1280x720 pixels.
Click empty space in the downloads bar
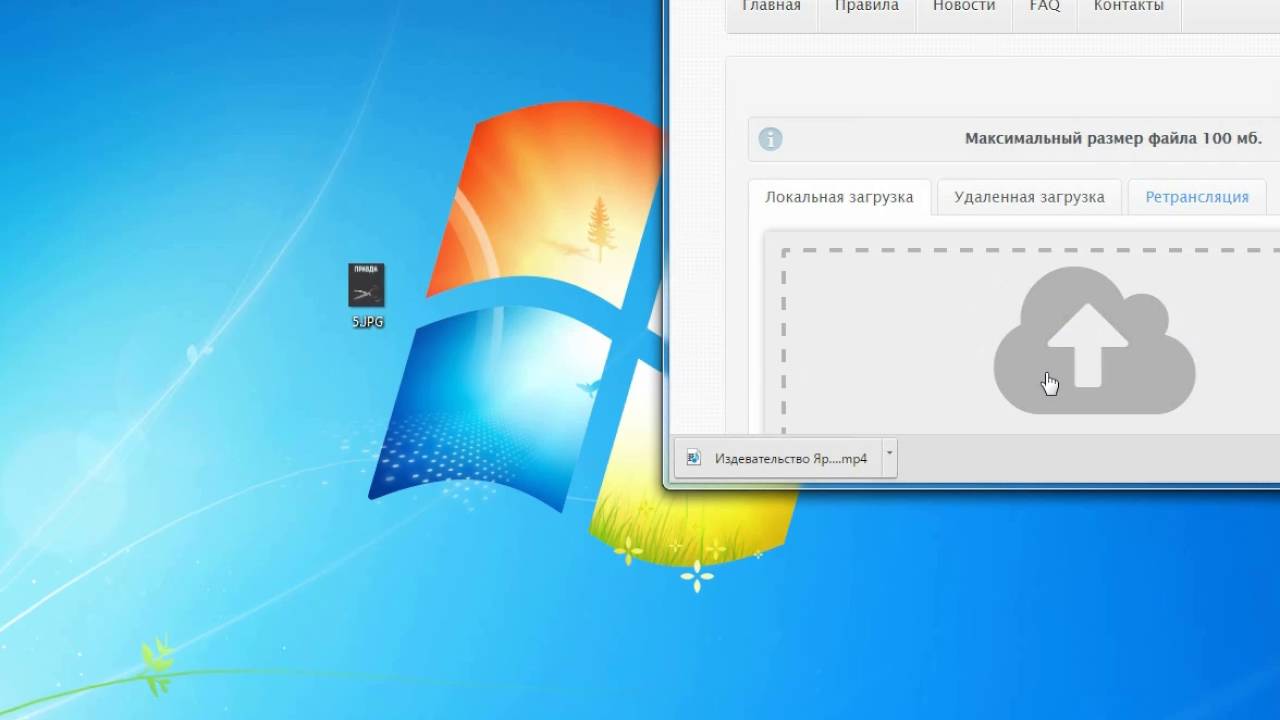point(1080,459)
